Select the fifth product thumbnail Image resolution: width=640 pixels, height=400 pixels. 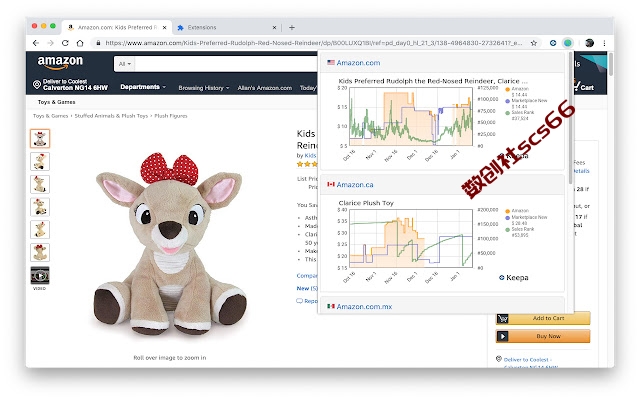click(x=40, y=229)
